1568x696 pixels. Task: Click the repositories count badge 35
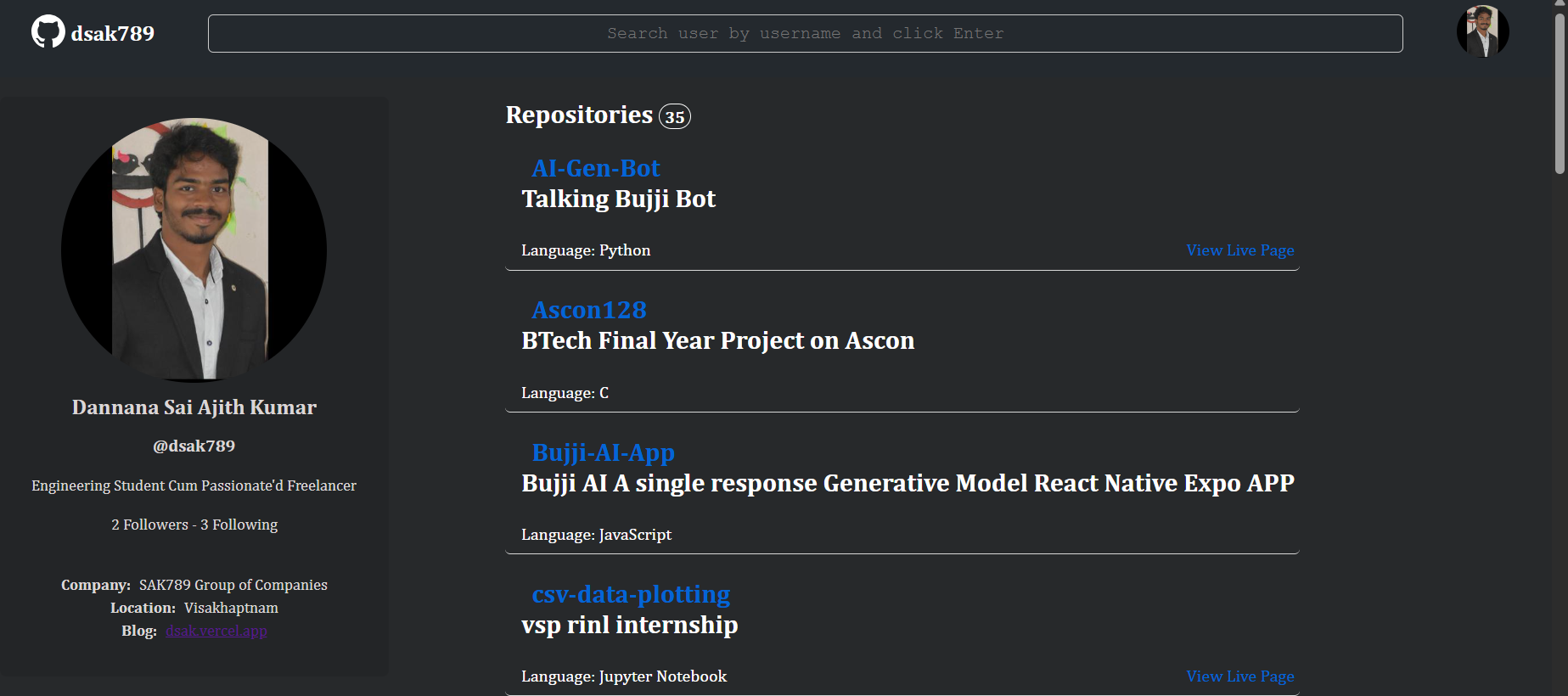coord(675,117)
